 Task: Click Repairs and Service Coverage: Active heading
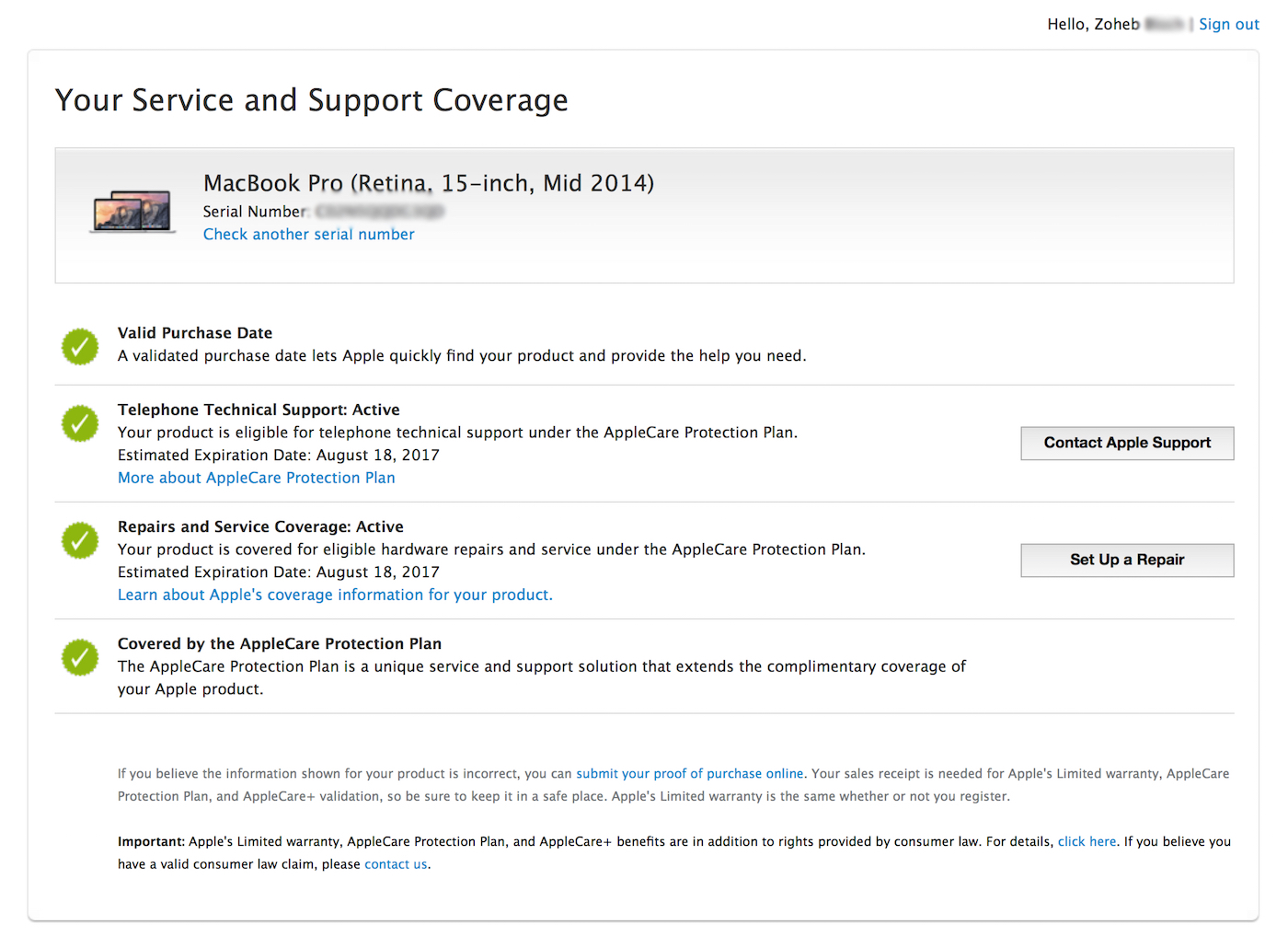[x=260, y=526]
